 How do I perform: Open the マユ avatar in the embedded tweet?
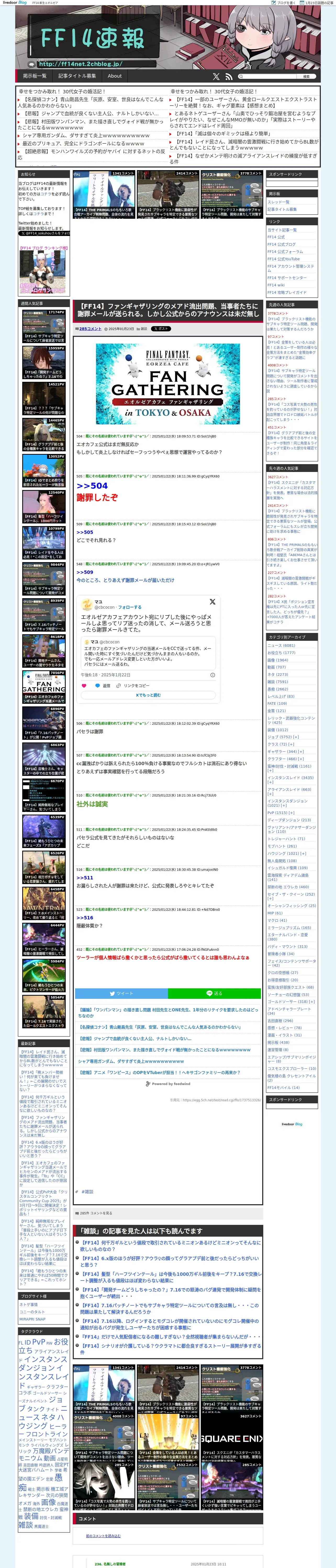87,604
